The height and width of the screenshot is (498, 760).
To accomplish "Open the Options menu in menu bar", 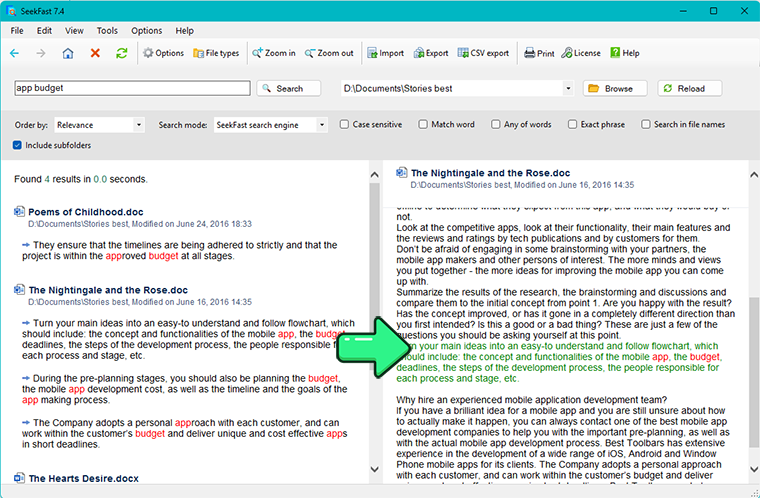I will (x=146, y=31).
